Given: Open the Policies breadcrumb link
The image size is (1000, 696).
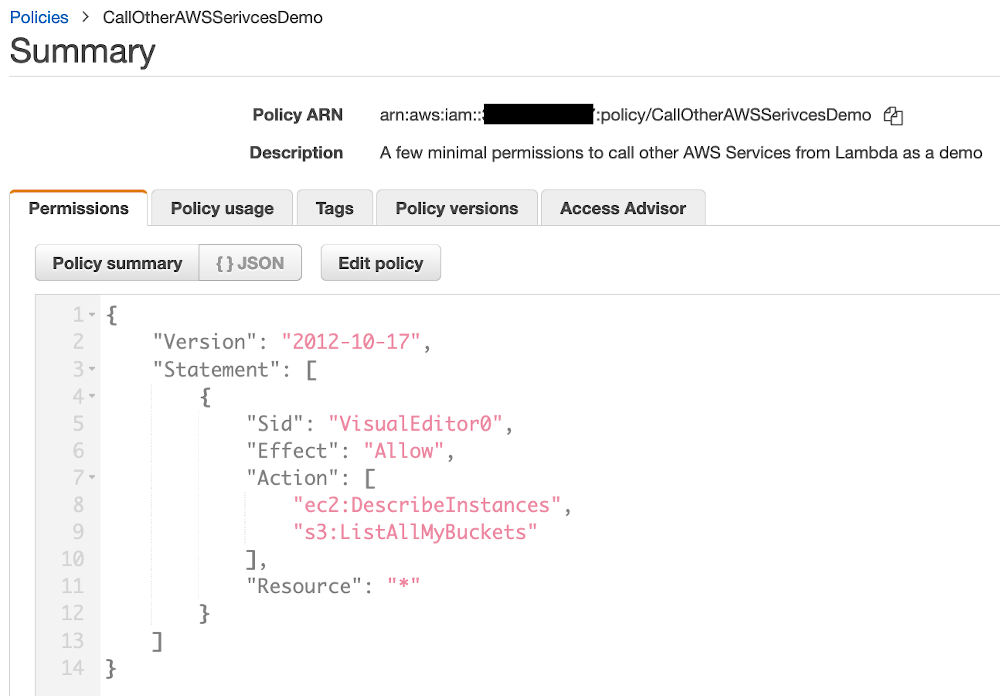Looking at the screenshot, I should click(38, 16).
